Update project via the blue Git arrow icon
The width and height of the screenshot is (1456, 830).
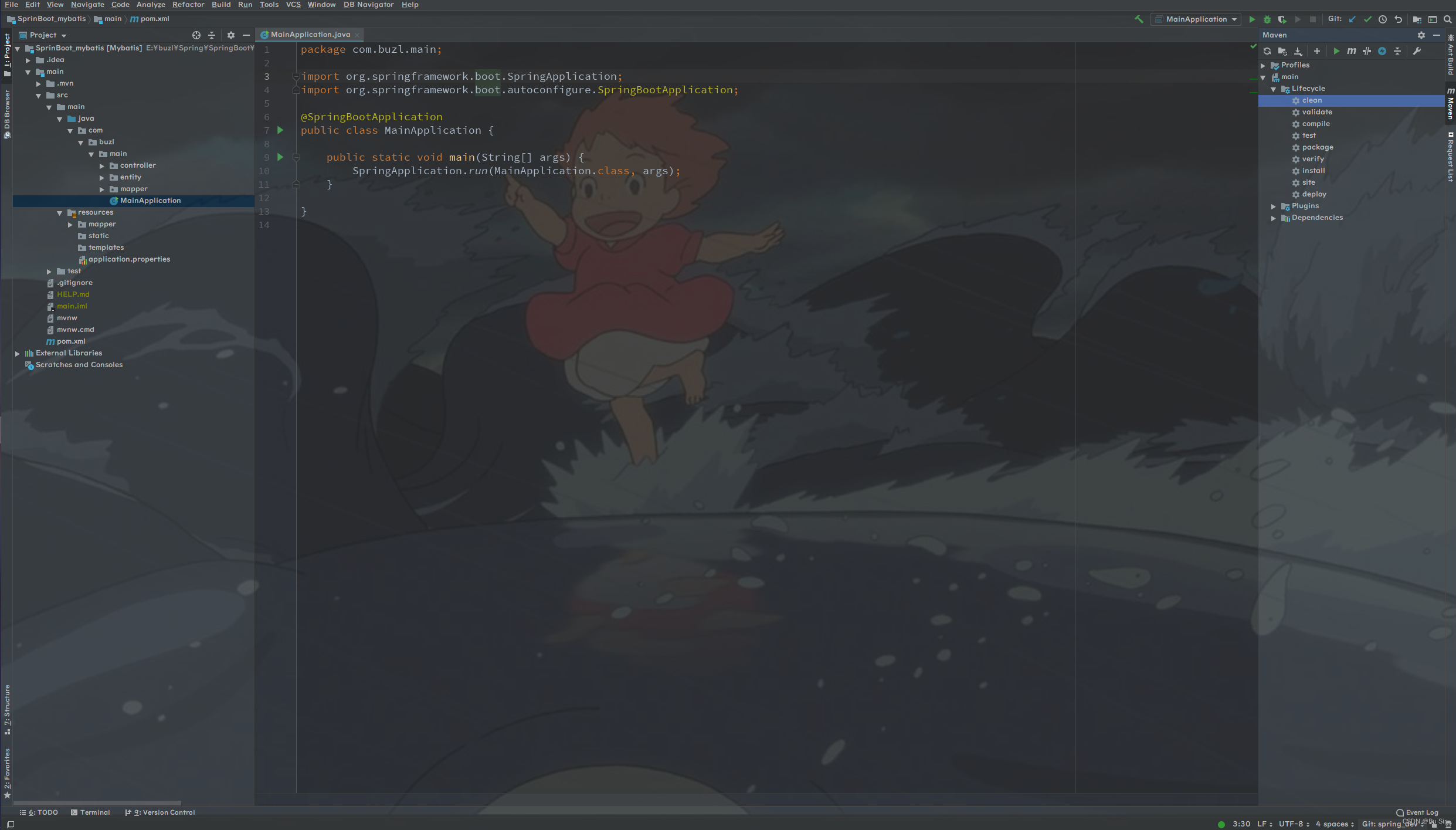click(x=1352, y=19)
